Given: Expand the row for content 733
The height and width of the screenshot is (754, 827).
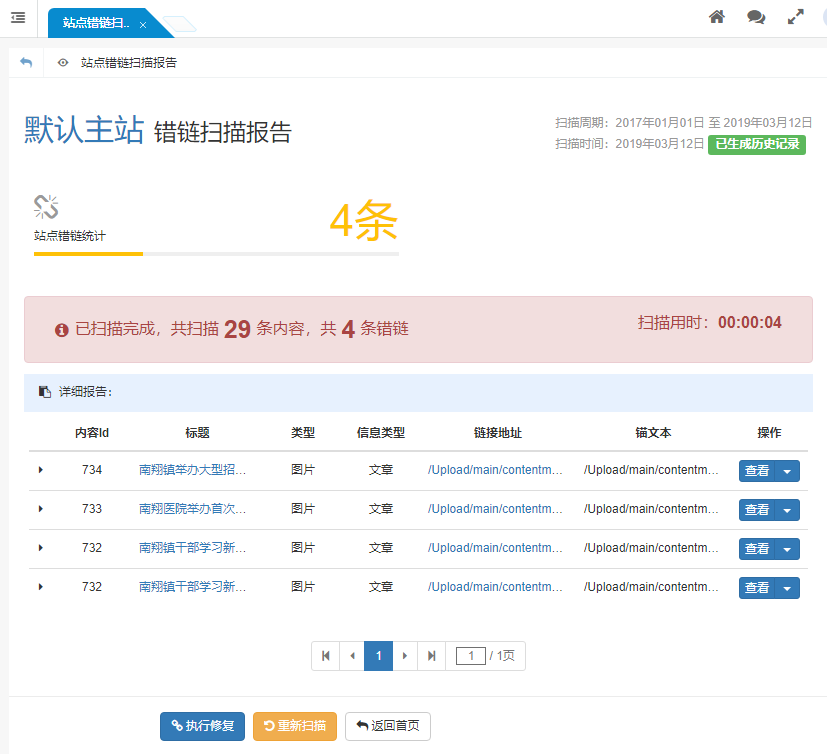Looking at the screenshot, I should [x=41, y=509].
